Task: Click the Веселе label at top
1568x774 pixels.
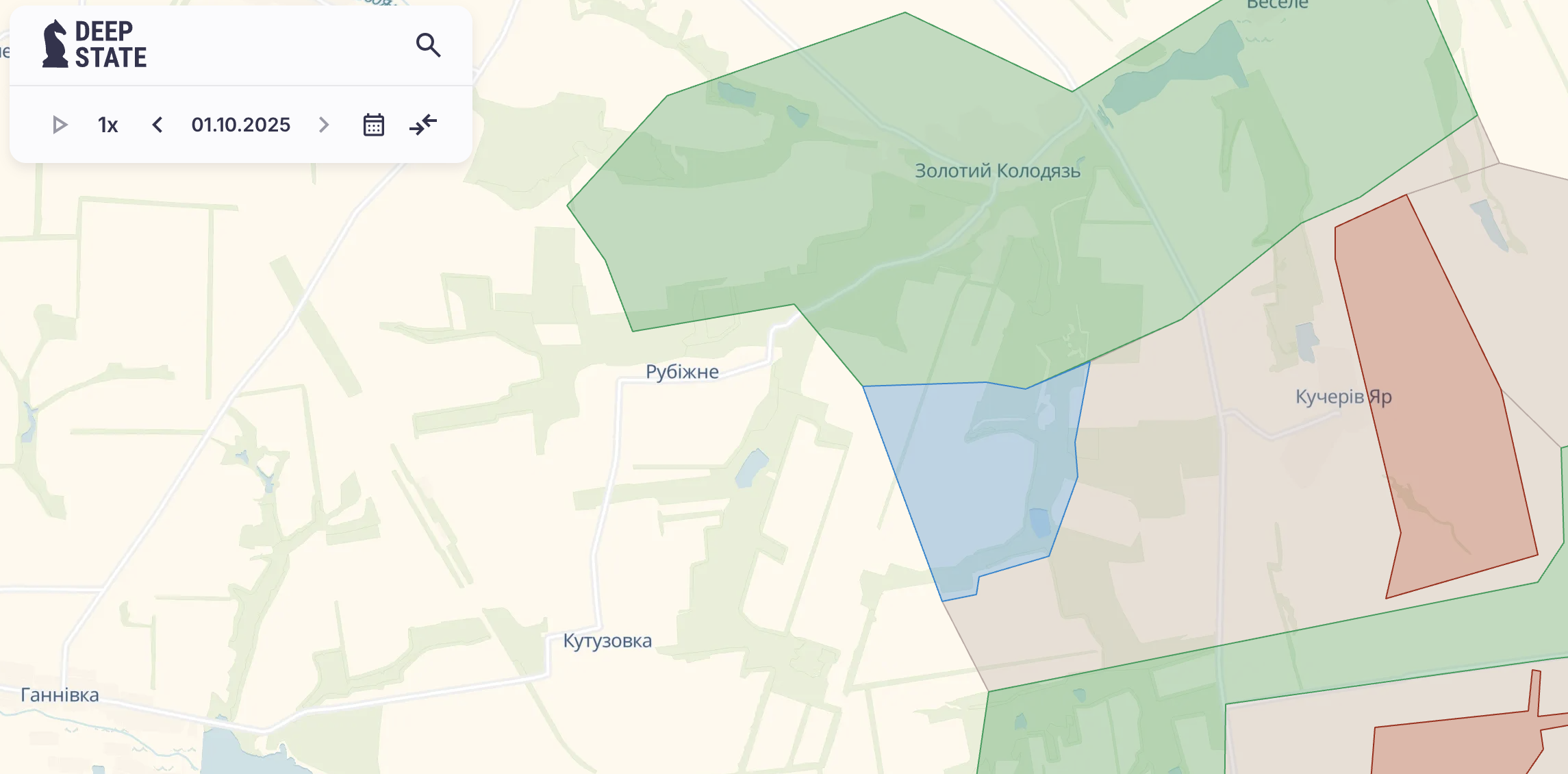Action: (1277, 5)
